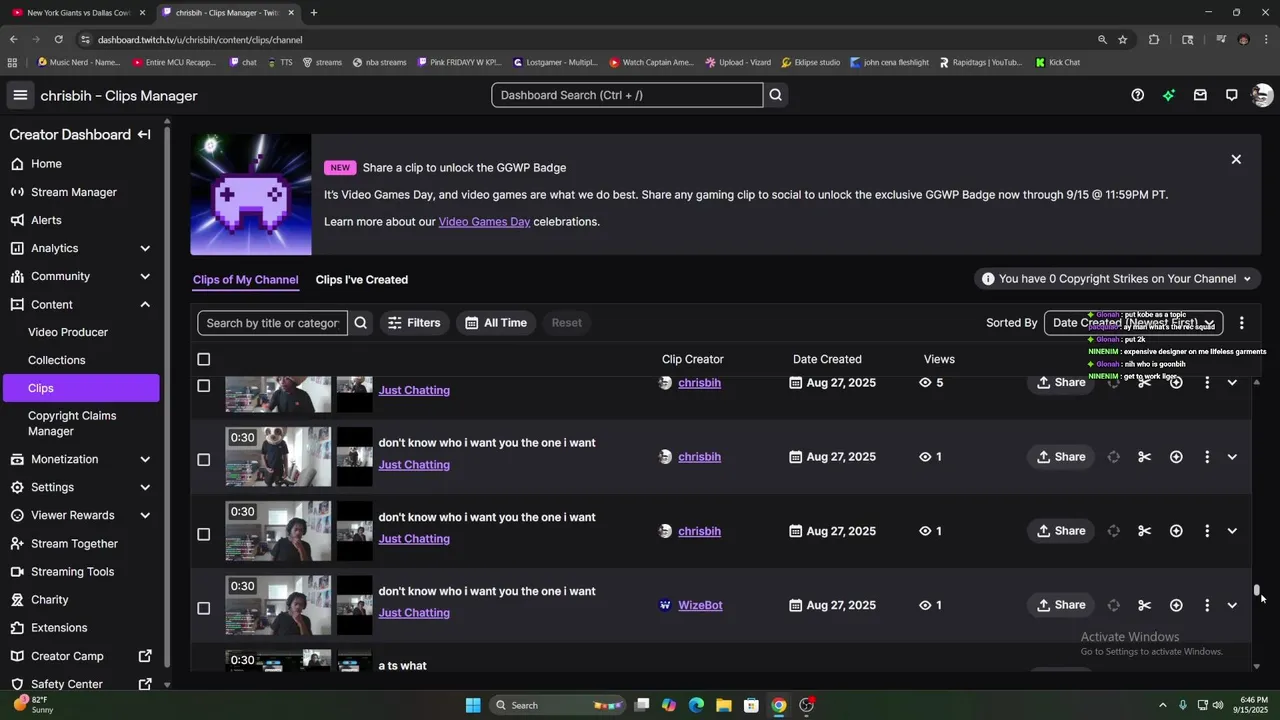Viewport: 1280px width, 720px height.
Task: Click circled plus icon in 5-views row
Action: click(x=1176, y=383)
